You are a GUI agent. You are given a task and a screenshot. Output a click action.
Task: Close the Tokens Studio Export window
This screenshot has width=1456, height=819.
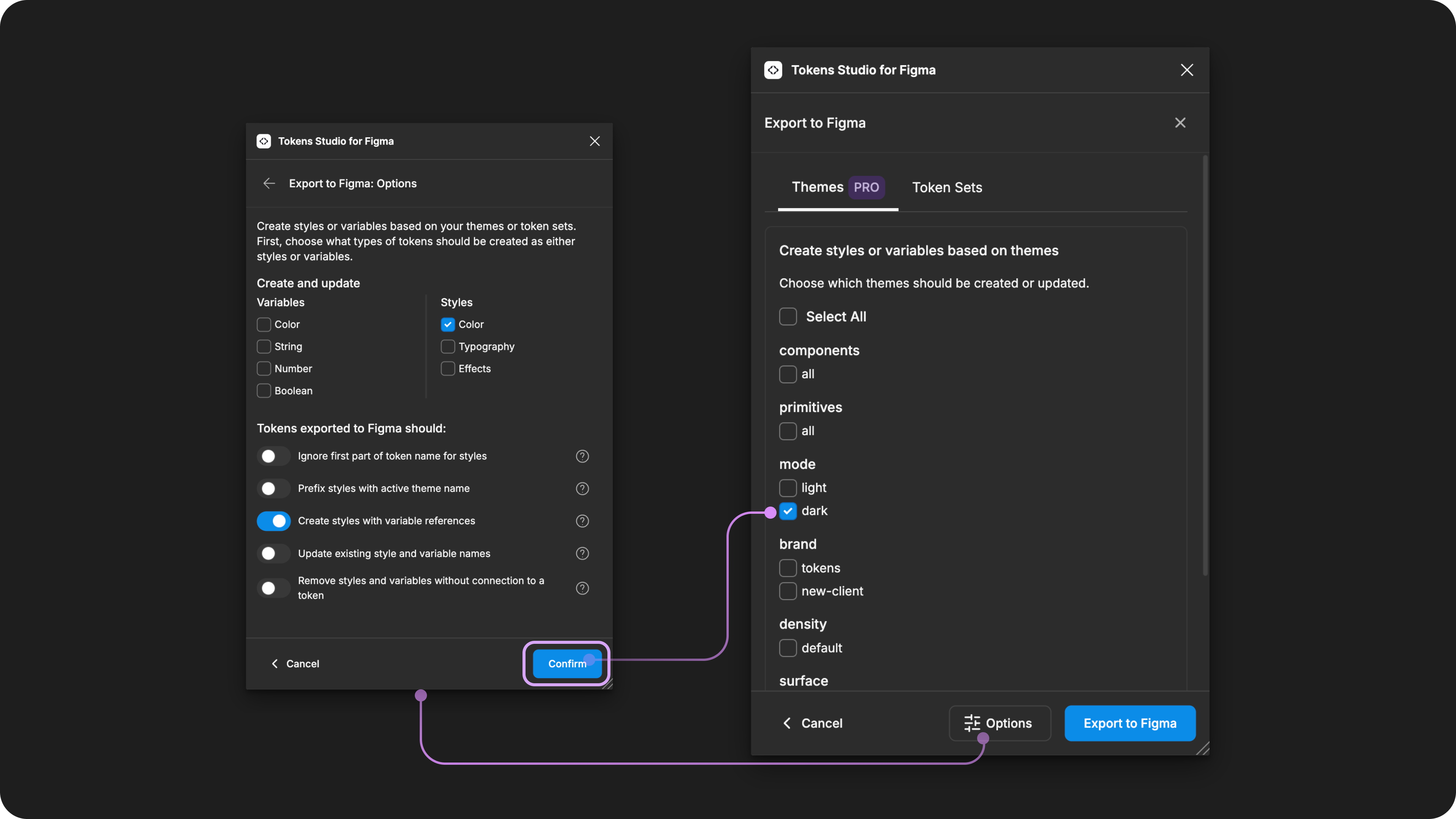[x=1187, y=70]
